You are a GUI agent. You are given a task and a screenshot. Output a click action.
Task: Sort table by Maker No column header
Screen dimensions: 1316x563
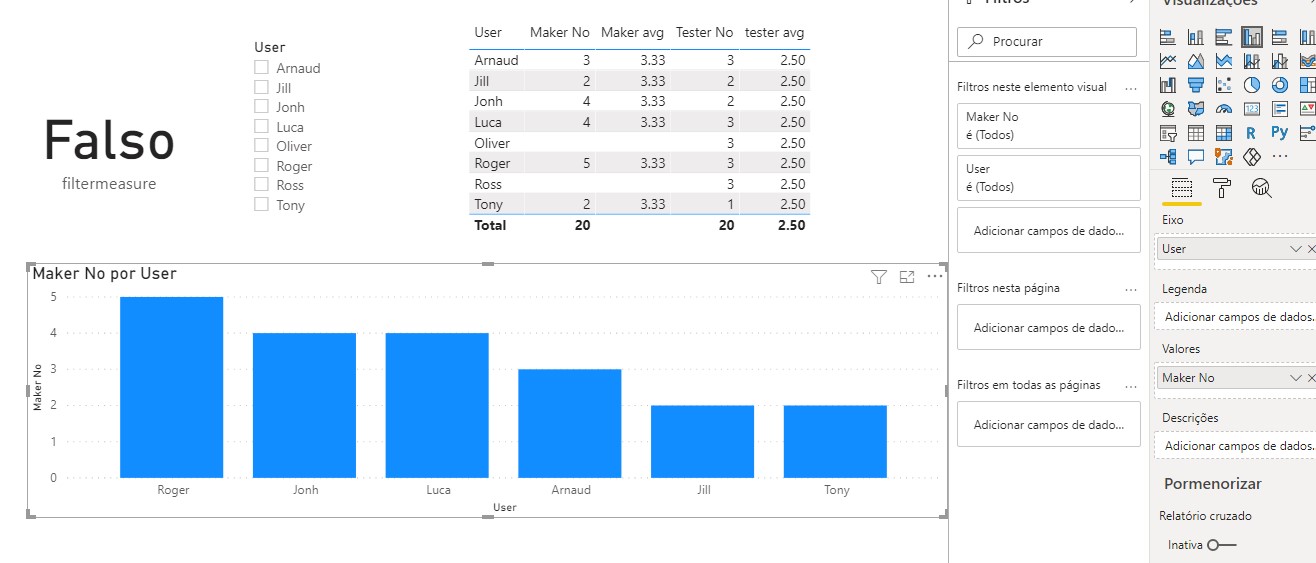point(559,33)
